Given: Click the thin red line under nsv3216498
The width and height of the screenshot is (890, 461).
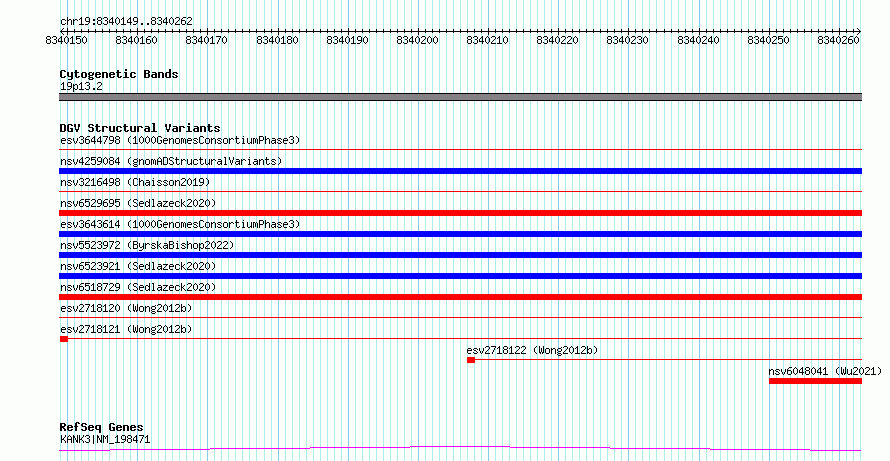Looking at the screenshot, I should pos(460,192).
